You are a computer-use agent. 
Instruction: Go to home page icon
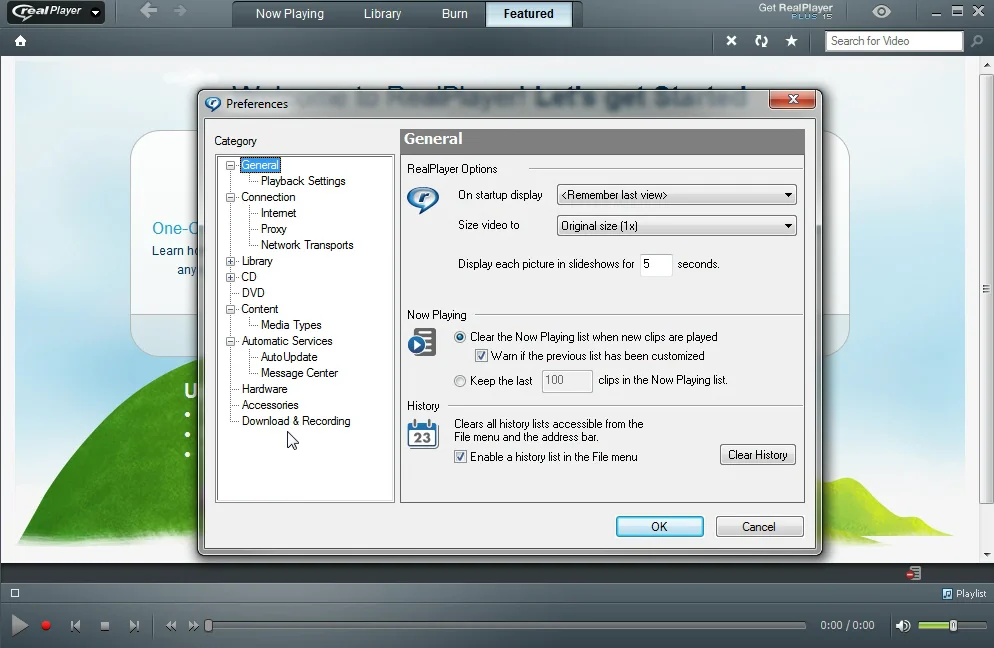point(20,41)
